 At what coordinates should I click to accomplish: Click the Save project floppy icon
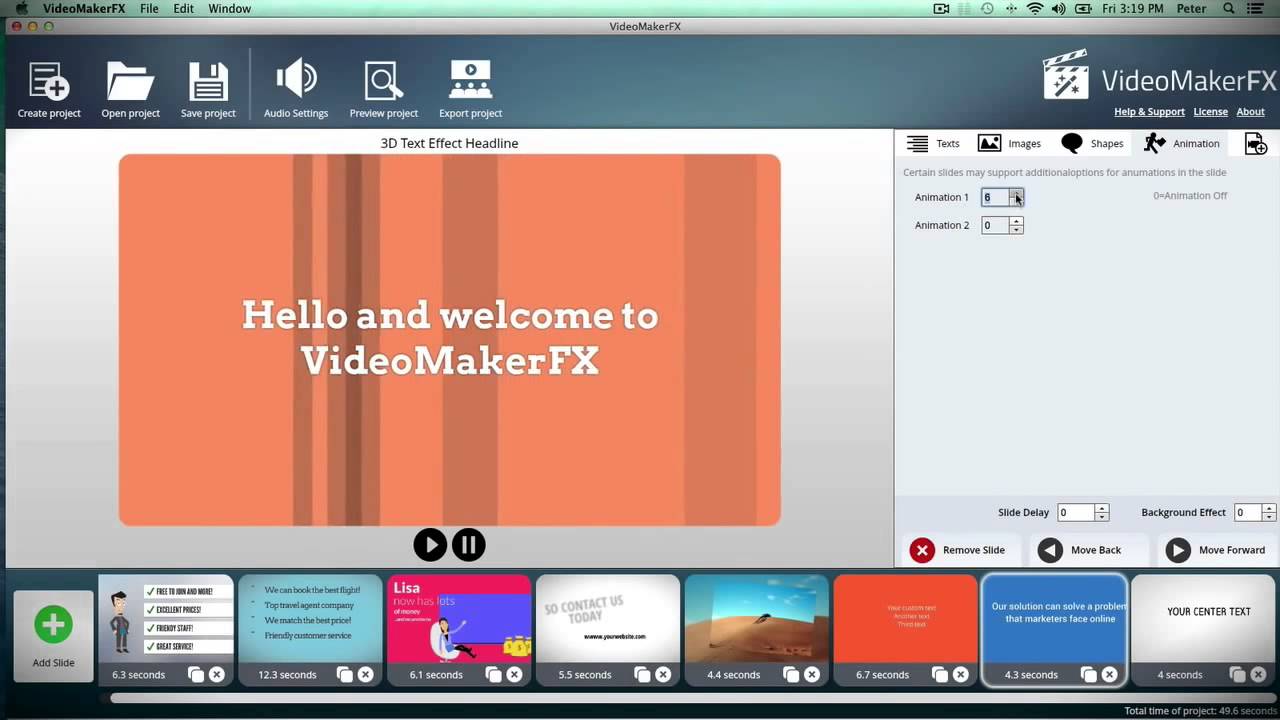208,82
